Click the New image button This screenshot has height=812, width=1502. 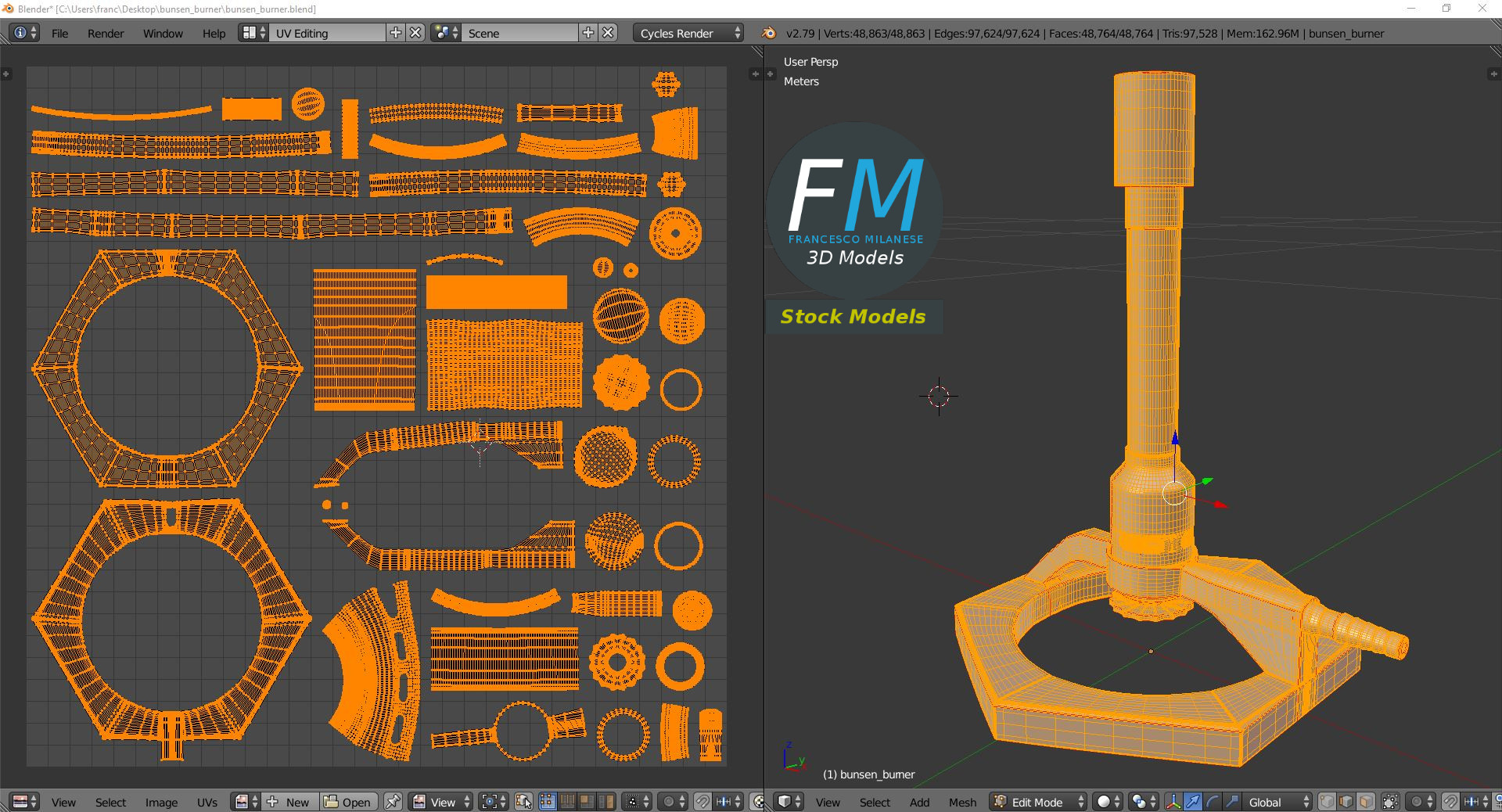(289, 802)
